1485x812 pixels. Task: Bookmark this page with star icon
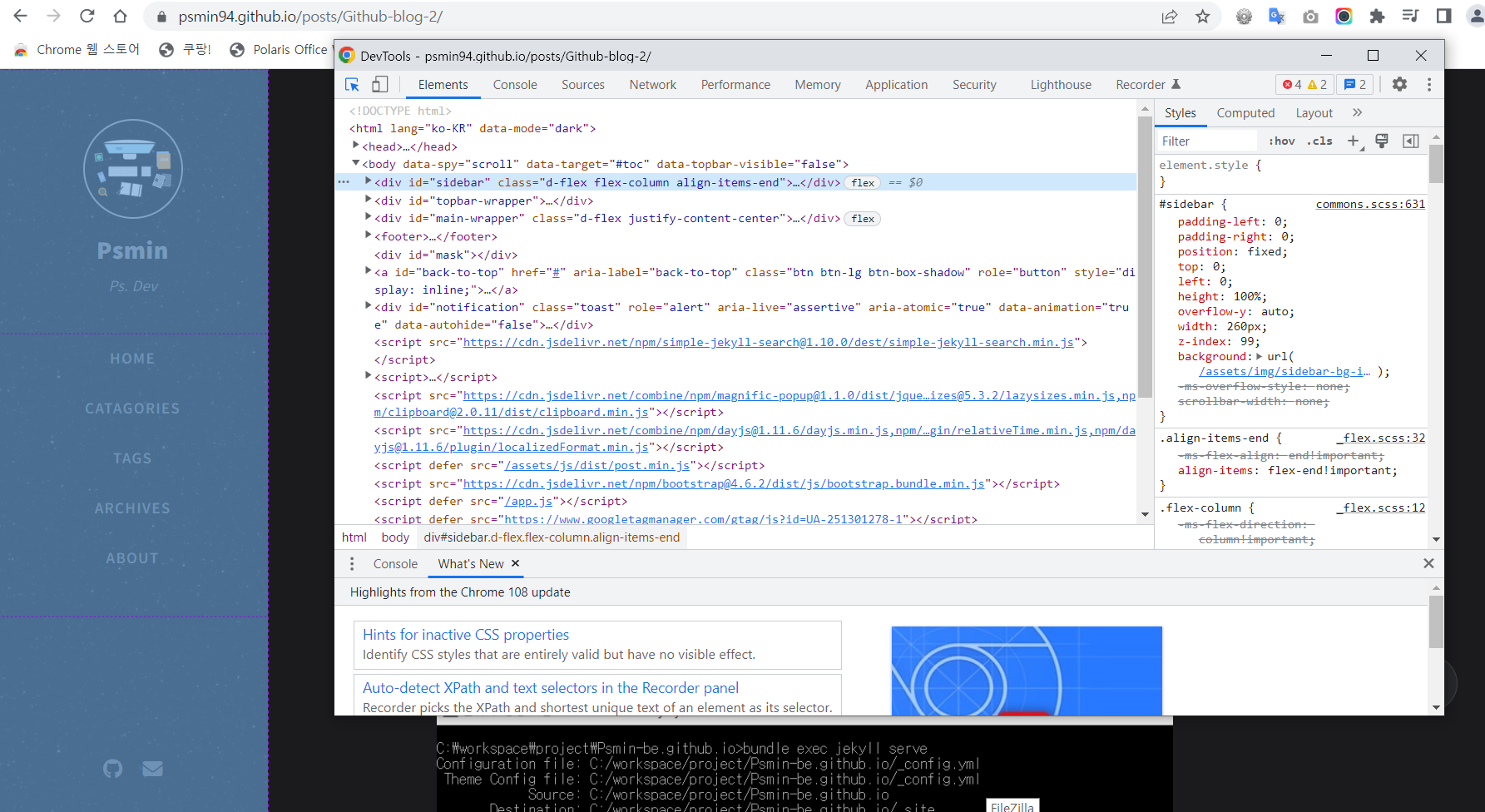tap(1203, 16)
